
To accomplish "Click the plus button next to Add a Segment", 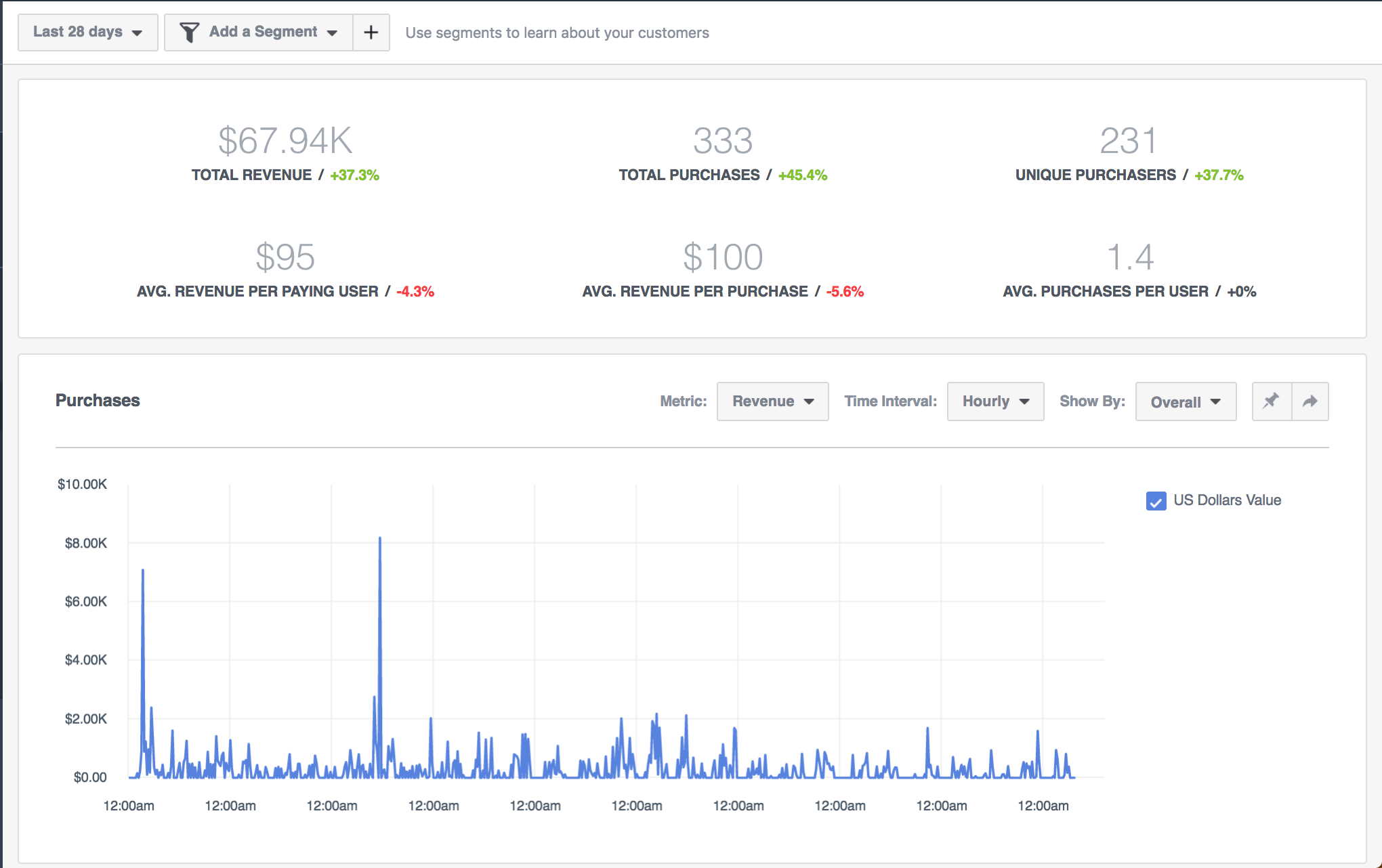I will 371,32.
